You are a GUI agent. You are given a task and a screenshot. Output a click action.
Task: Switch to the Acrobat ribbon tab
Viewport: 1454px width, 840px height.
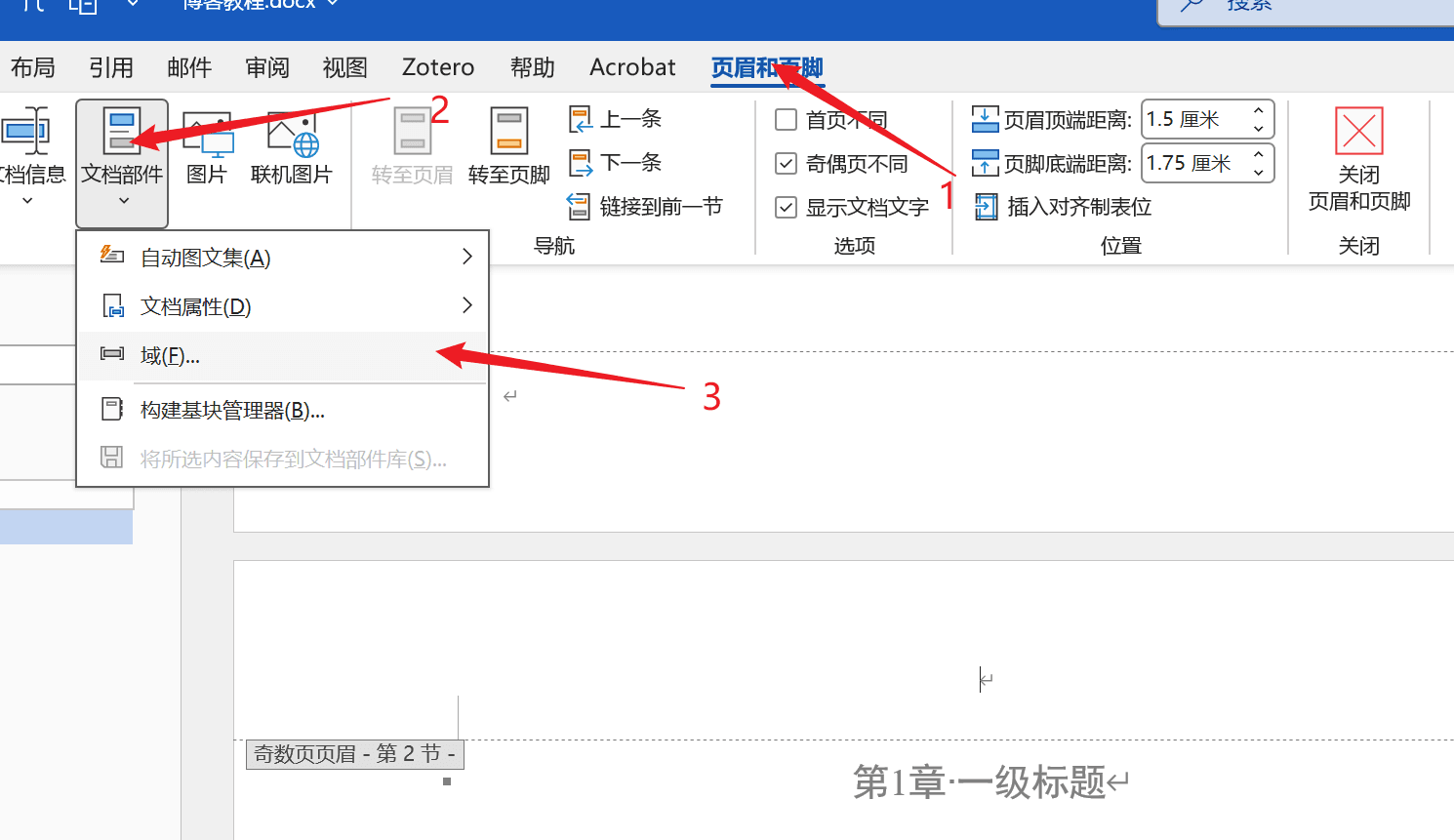click(632, 67)
